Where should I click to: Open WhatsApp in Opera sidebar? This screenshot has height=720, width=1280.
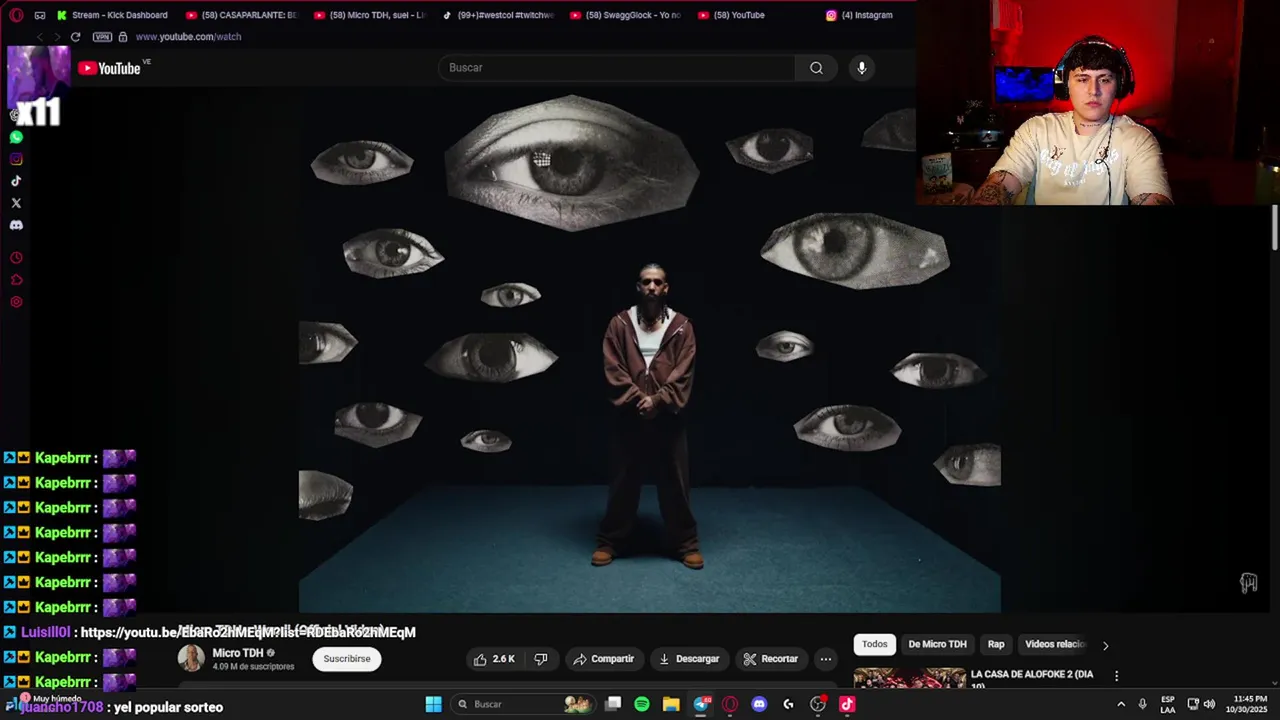pos(16,137)
